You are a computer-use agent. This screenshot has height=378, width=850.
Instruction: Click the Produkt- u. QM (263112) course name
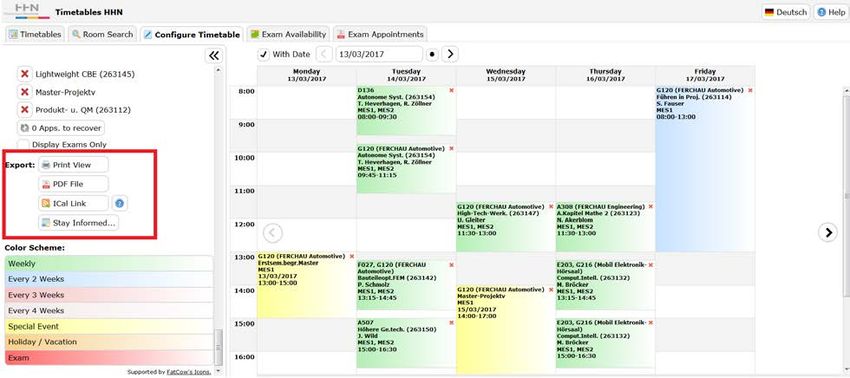pyautogui.click(x=83, y=110)
